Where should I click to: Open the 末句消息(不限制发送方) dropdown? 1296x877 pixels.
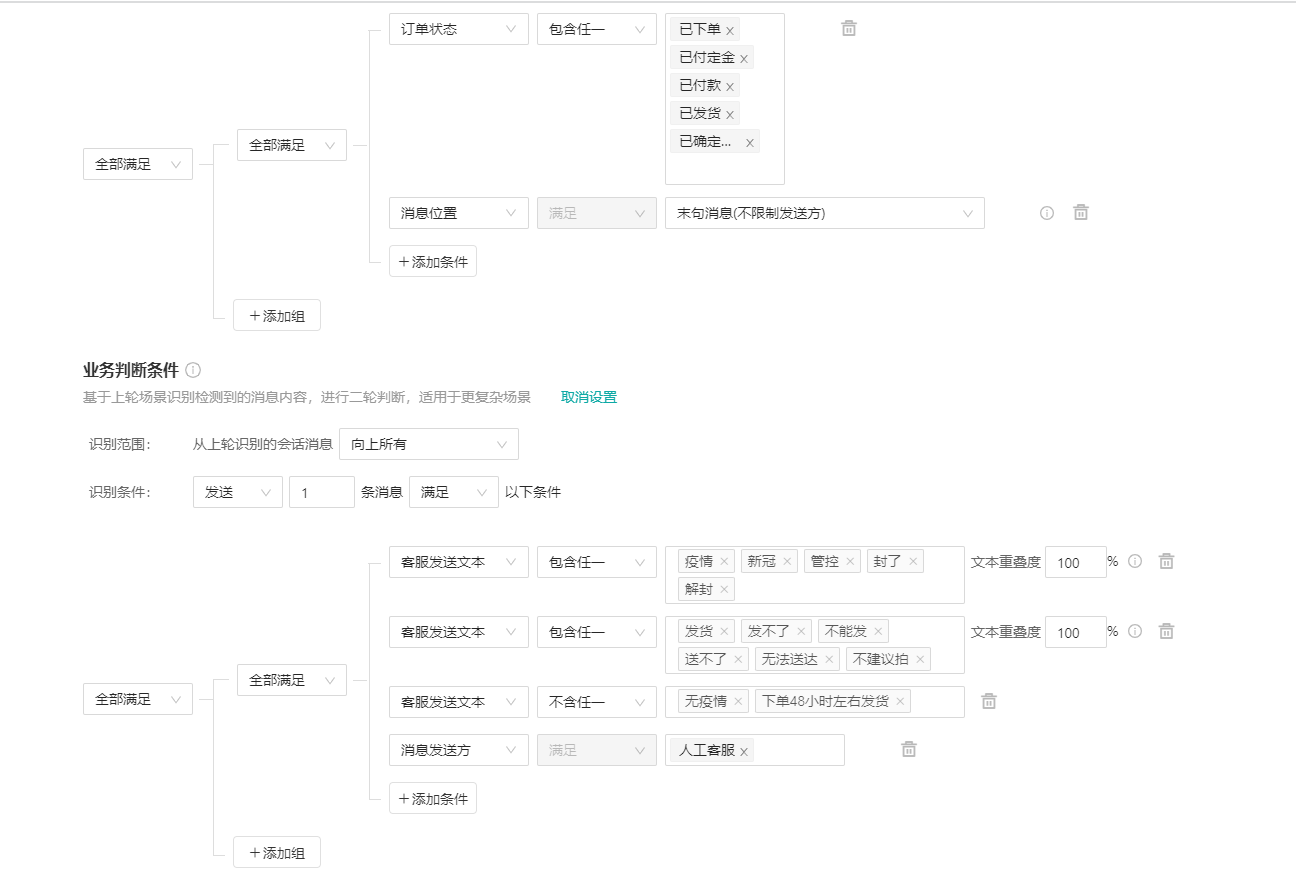click(825, 213)
